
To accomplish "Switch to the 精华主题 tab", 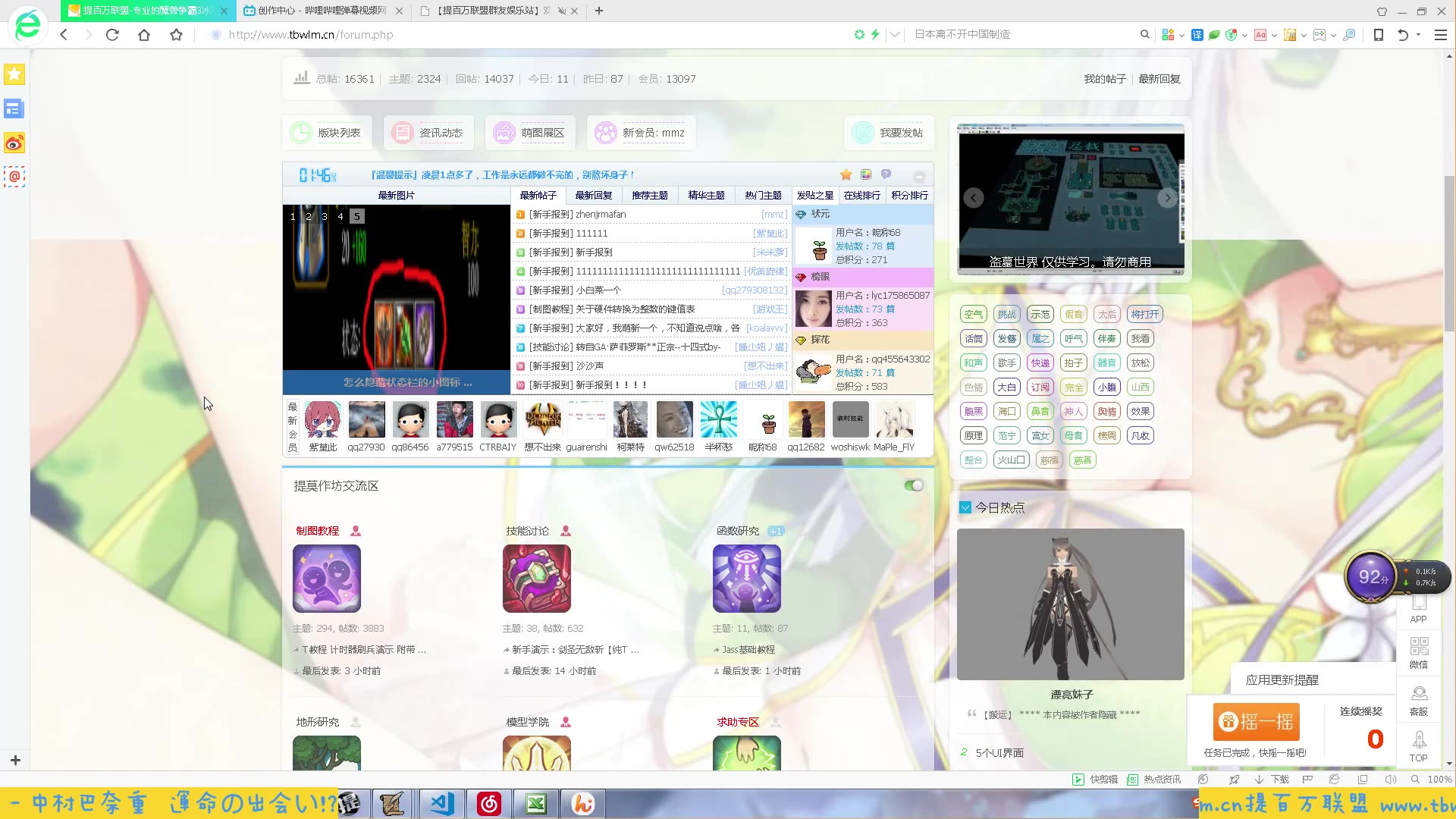I will pyautogui.click(x=706, y=196).
